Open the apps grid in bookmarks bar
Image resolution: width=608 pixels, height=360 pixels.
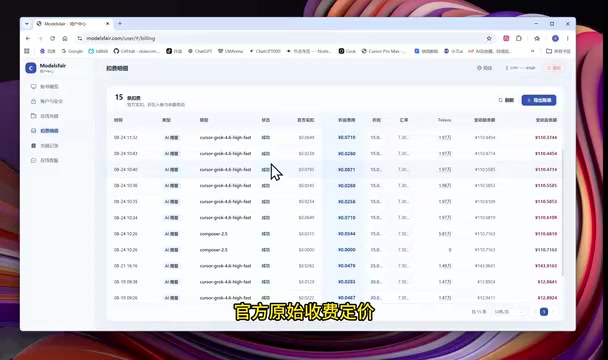pos(27,51)
